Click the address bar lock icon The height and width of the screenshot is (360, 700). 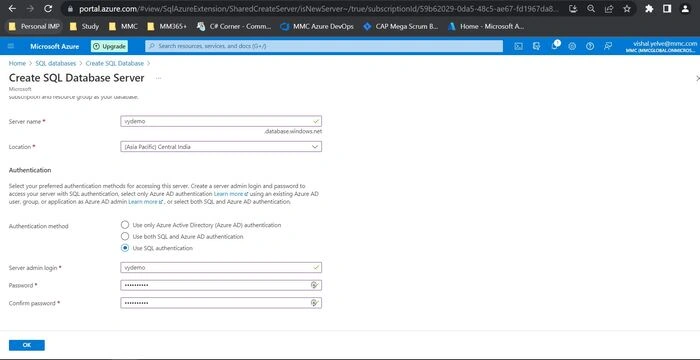click(70, 8)
